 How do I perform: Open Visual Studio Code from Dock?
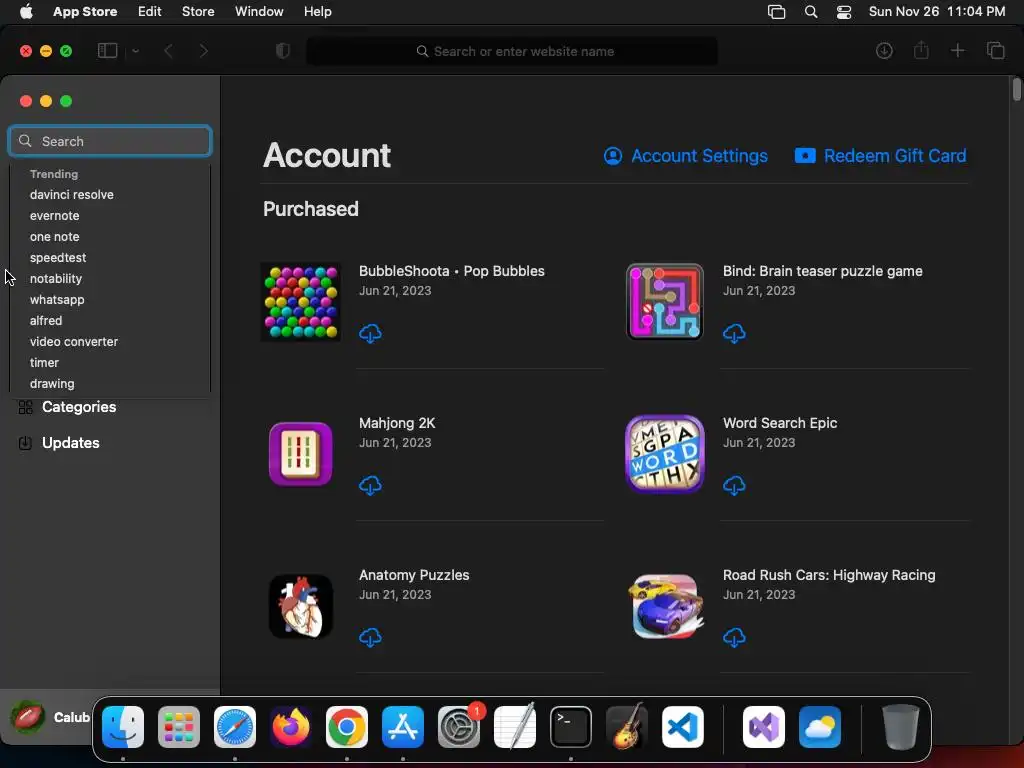[683, 727]
